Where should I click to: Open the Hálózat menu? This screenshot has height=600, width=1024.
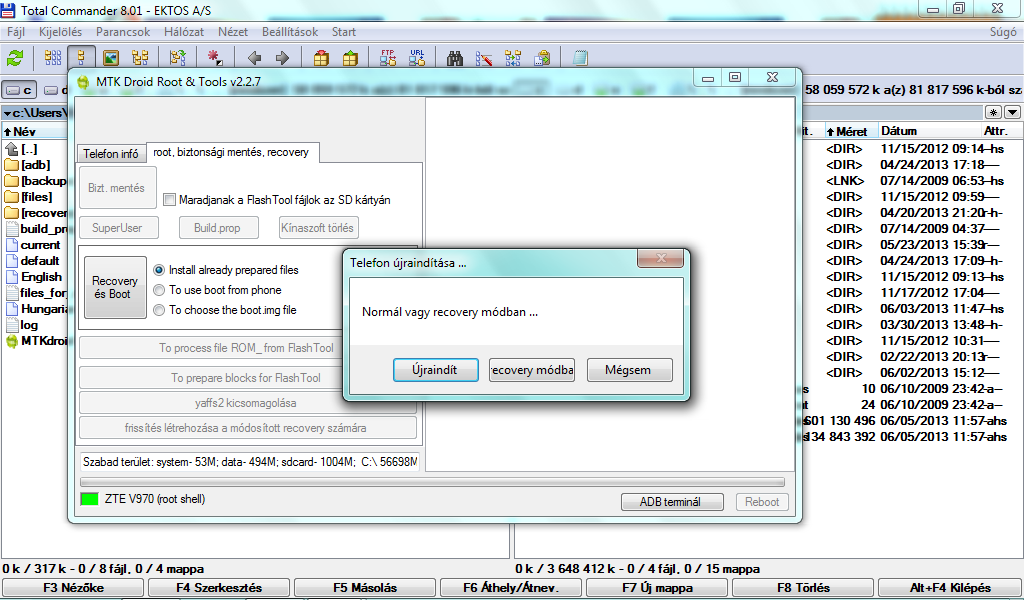[184, 31]
